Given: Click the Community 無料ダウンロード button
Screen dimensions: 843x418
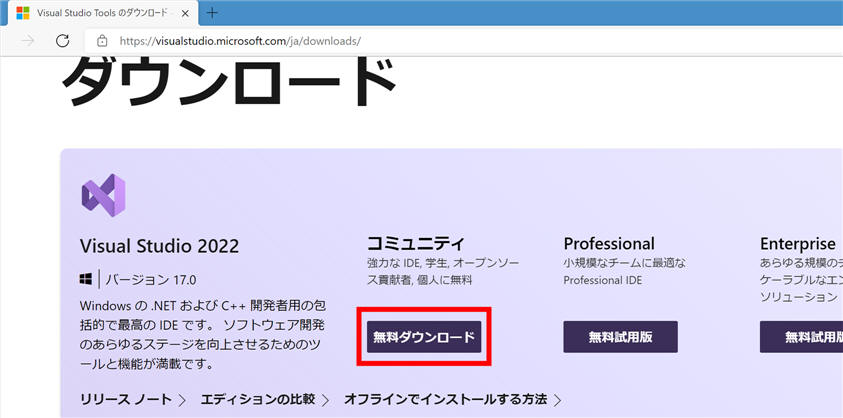Looking at the screenshot, I should (x=424, y=337).
